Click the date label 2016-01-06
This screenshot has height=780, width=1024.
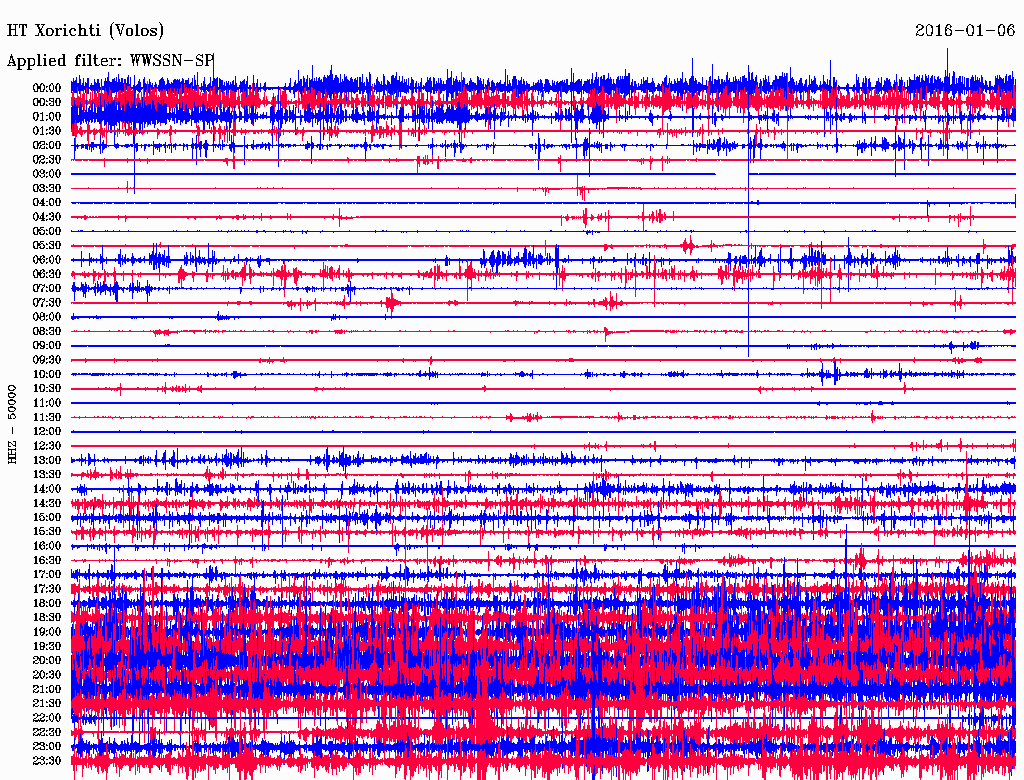pos(965,31)
